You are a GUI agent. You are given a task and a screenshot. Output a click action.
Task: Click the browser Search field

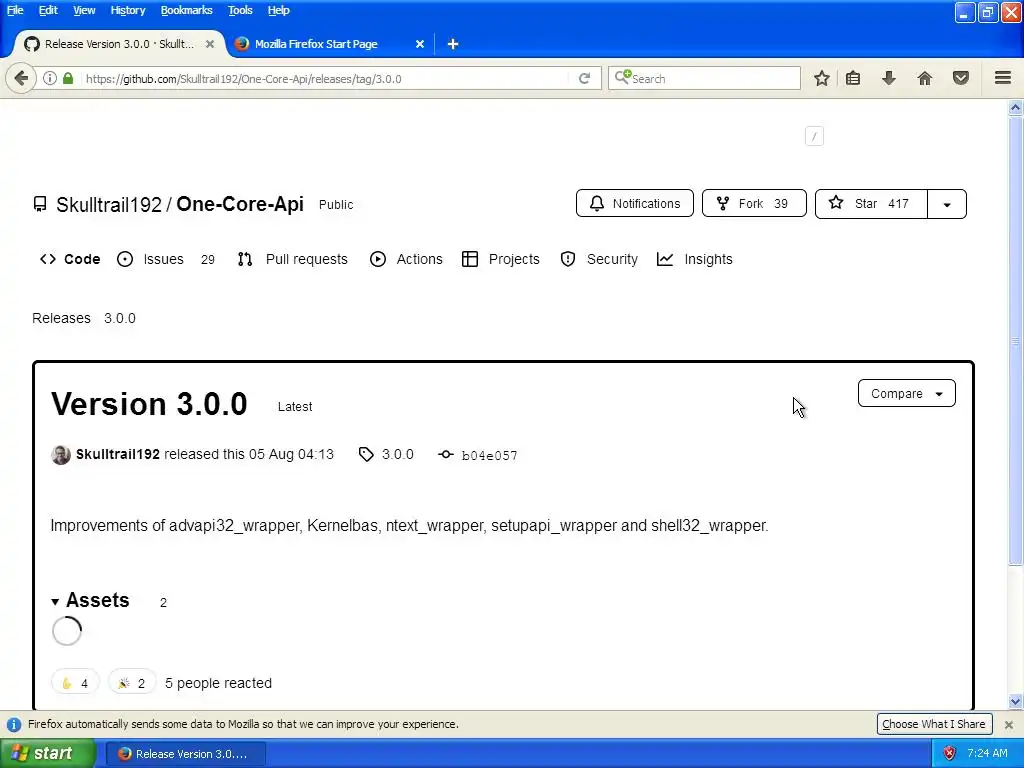tap(704, 78)
